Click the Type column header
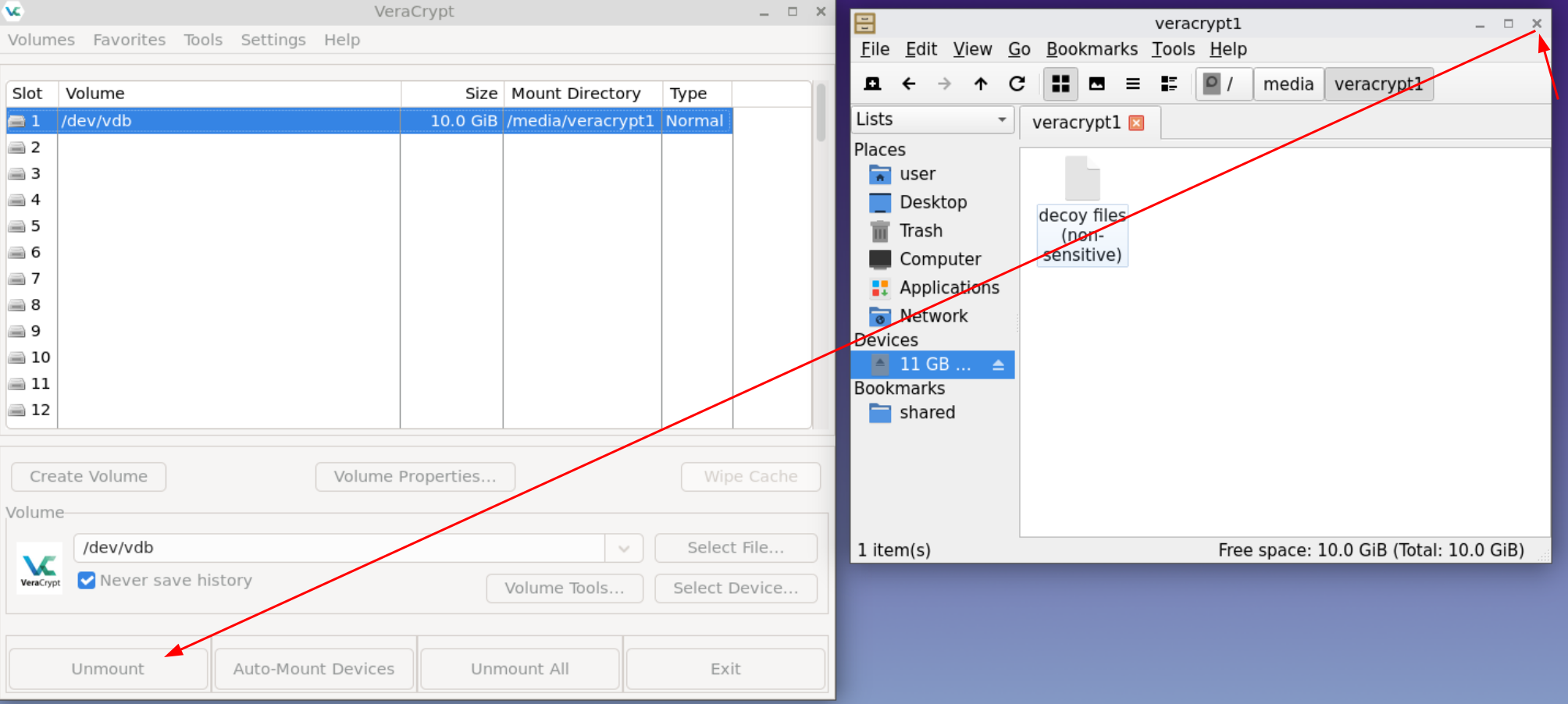The image size is (1568, 704). [697, 94]
